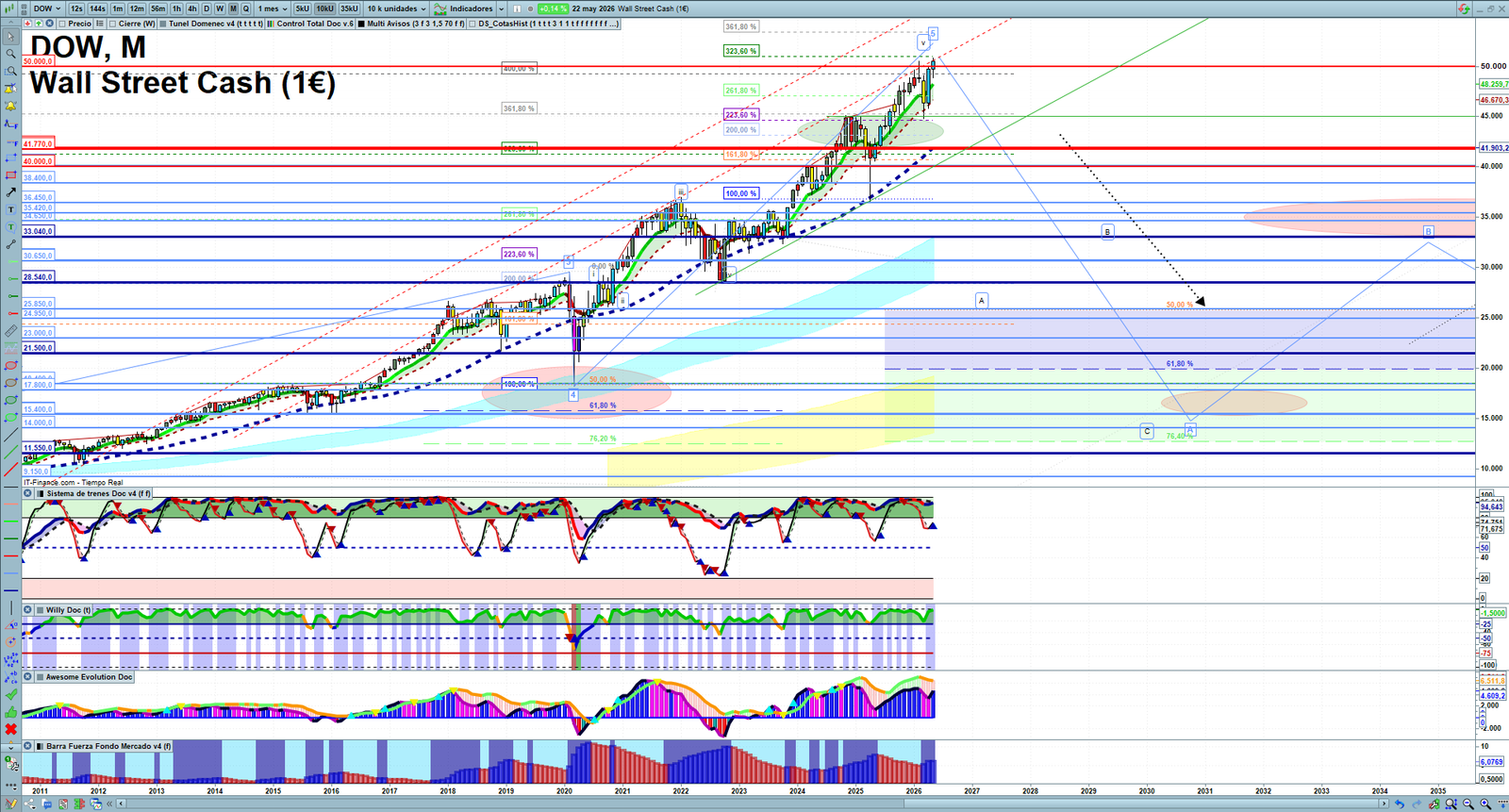The height and width of the screenshot is (812, 1509).
Task: Click the Precio label in indicator bar
Action: [x=79, y=24]
